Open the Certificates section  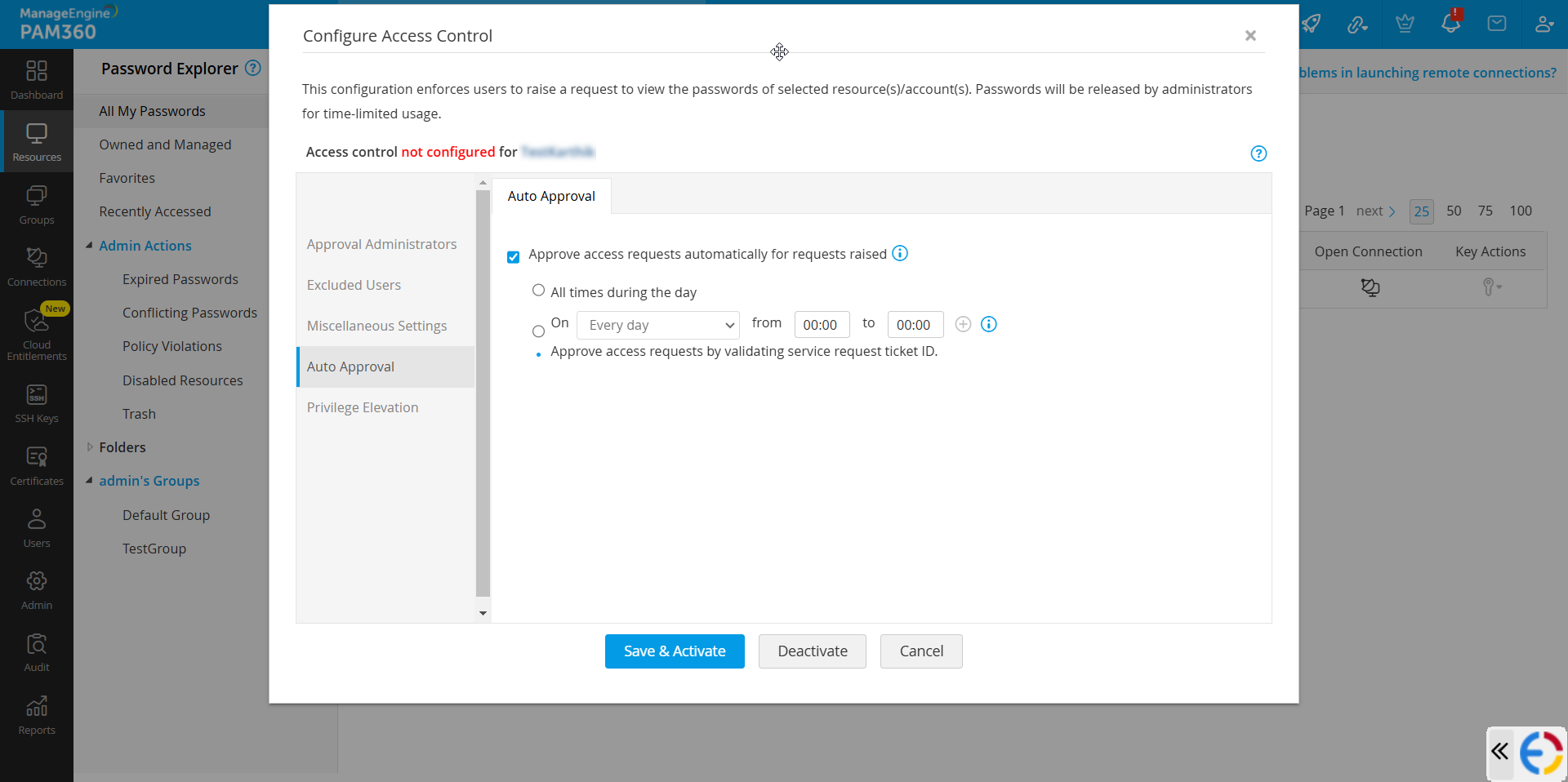pyautogui.click(x=36, y=464)
